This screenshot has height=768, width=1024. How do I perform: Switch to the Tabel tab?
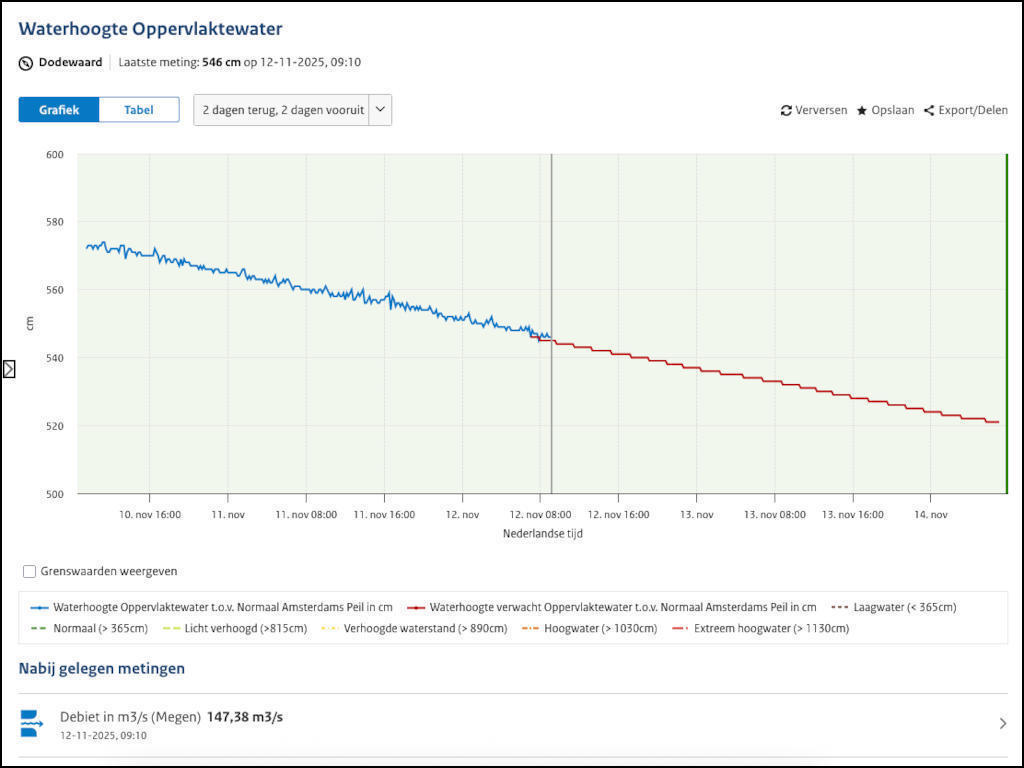(139, 110)
